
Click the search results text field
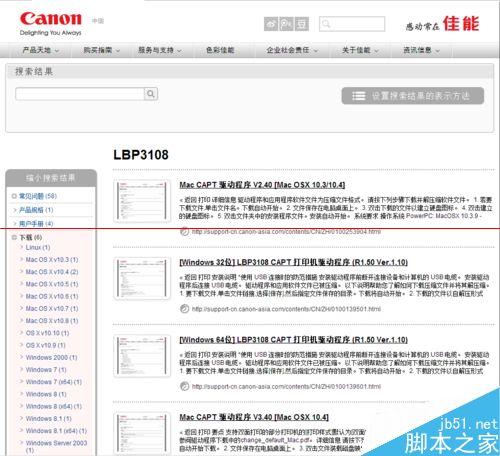point(80,94)
